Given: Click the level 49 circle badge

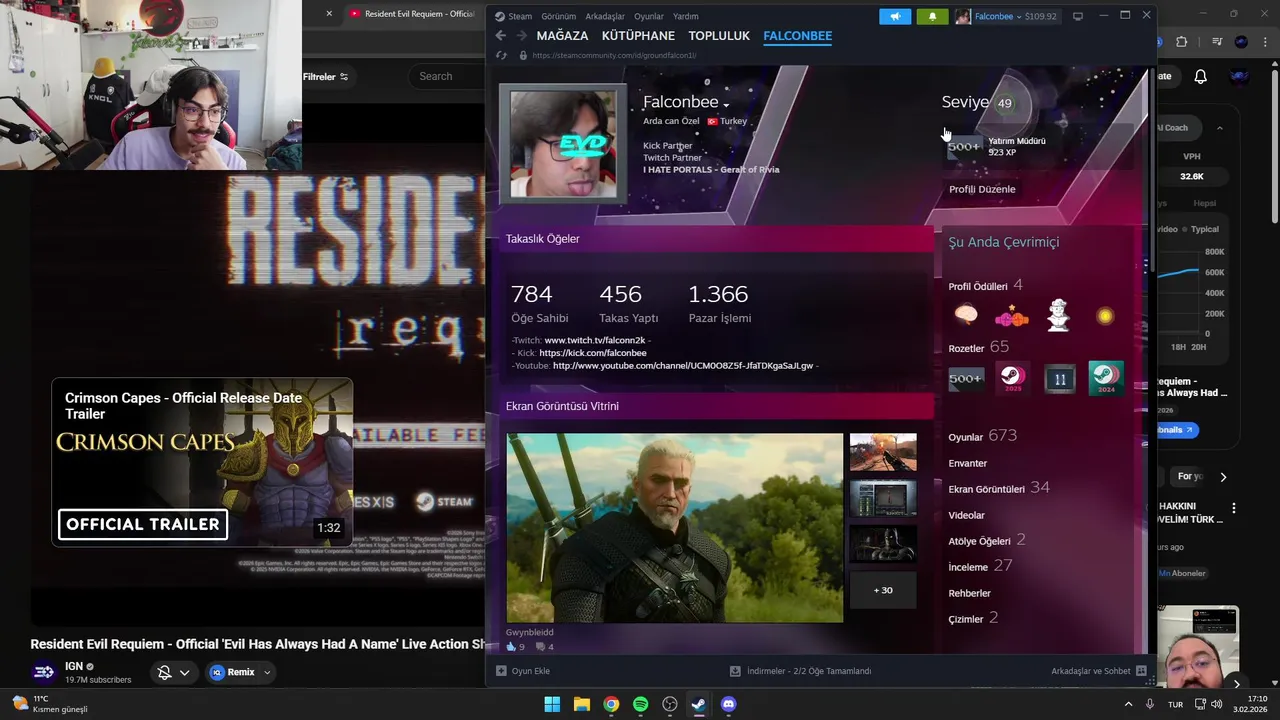Looking at the screenshot, I should coord(1004,103).
